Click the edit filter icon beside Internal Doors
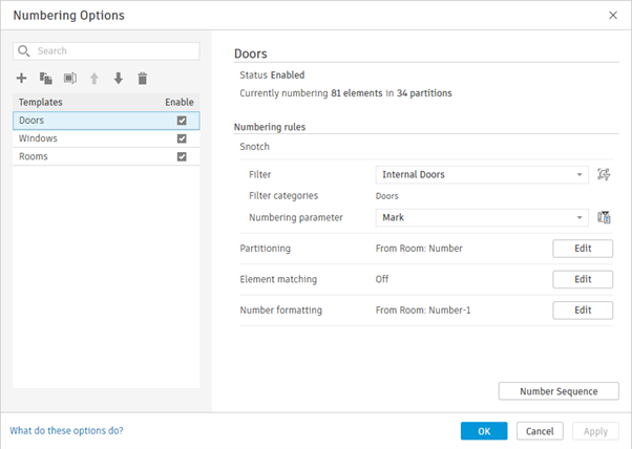 [x=604, y=175]
